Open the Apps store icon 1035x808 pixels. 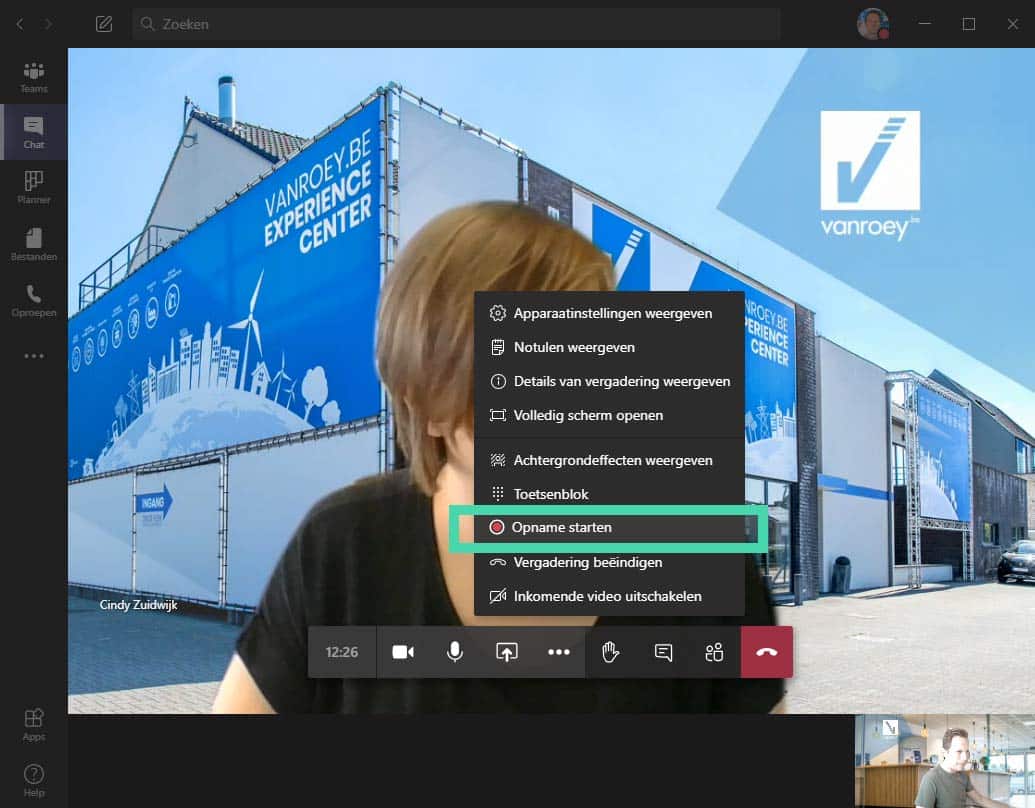[x=34, y=724]
